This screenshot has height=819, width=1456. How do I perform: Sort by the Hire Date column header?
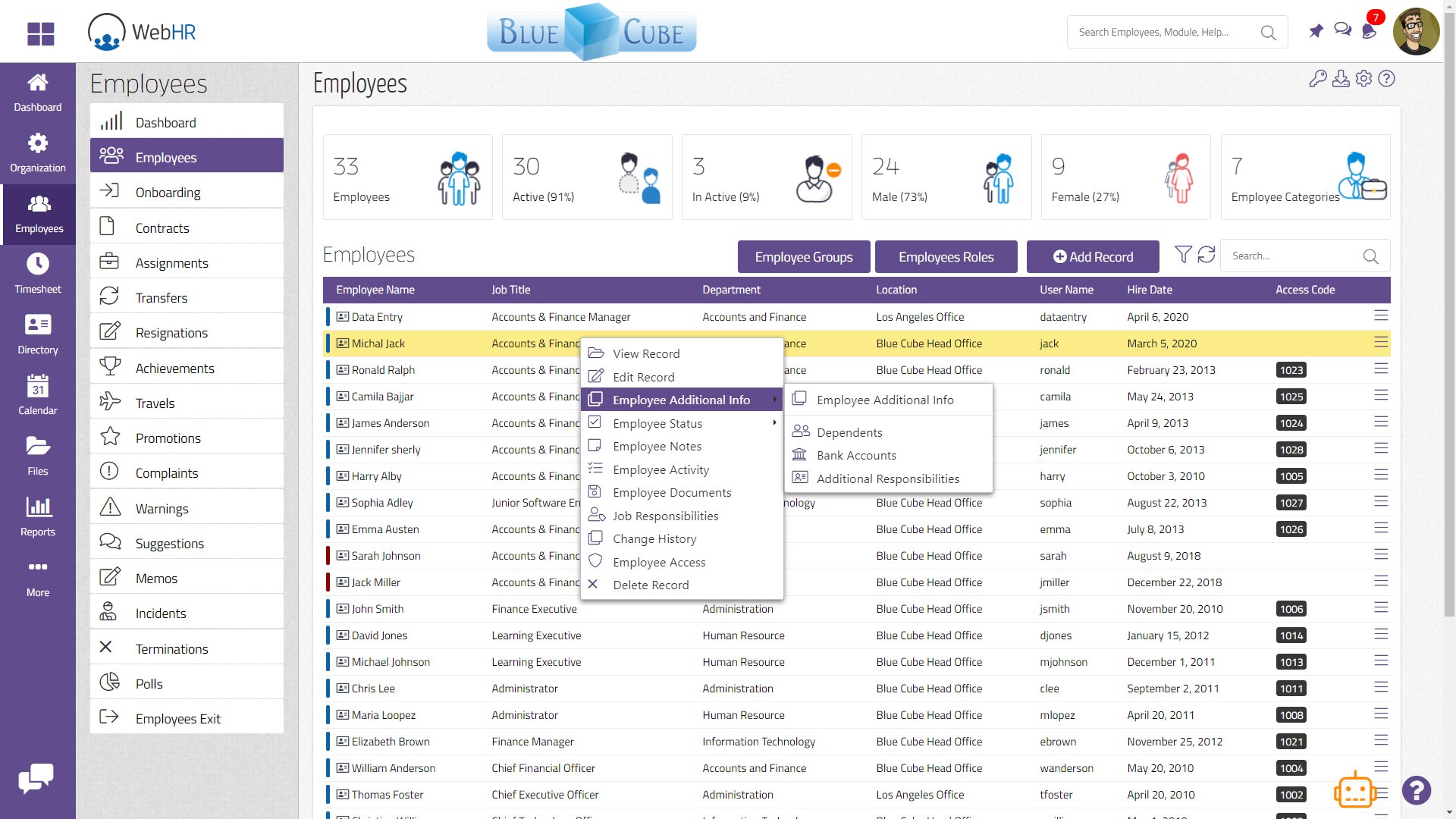point(1149,290)
